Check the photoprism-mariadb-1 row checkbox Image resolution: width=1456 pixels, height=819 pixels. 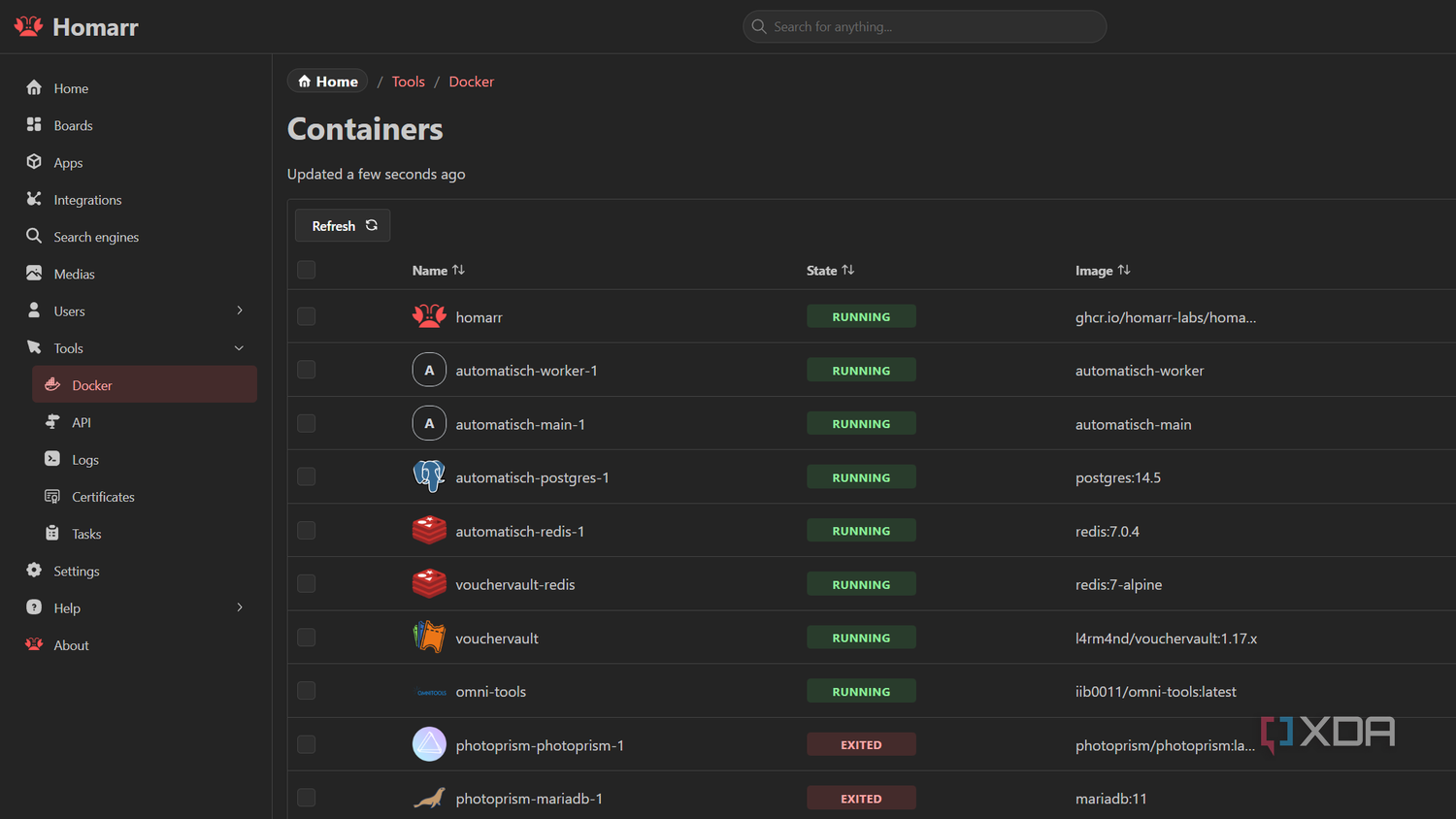[306, 798]
